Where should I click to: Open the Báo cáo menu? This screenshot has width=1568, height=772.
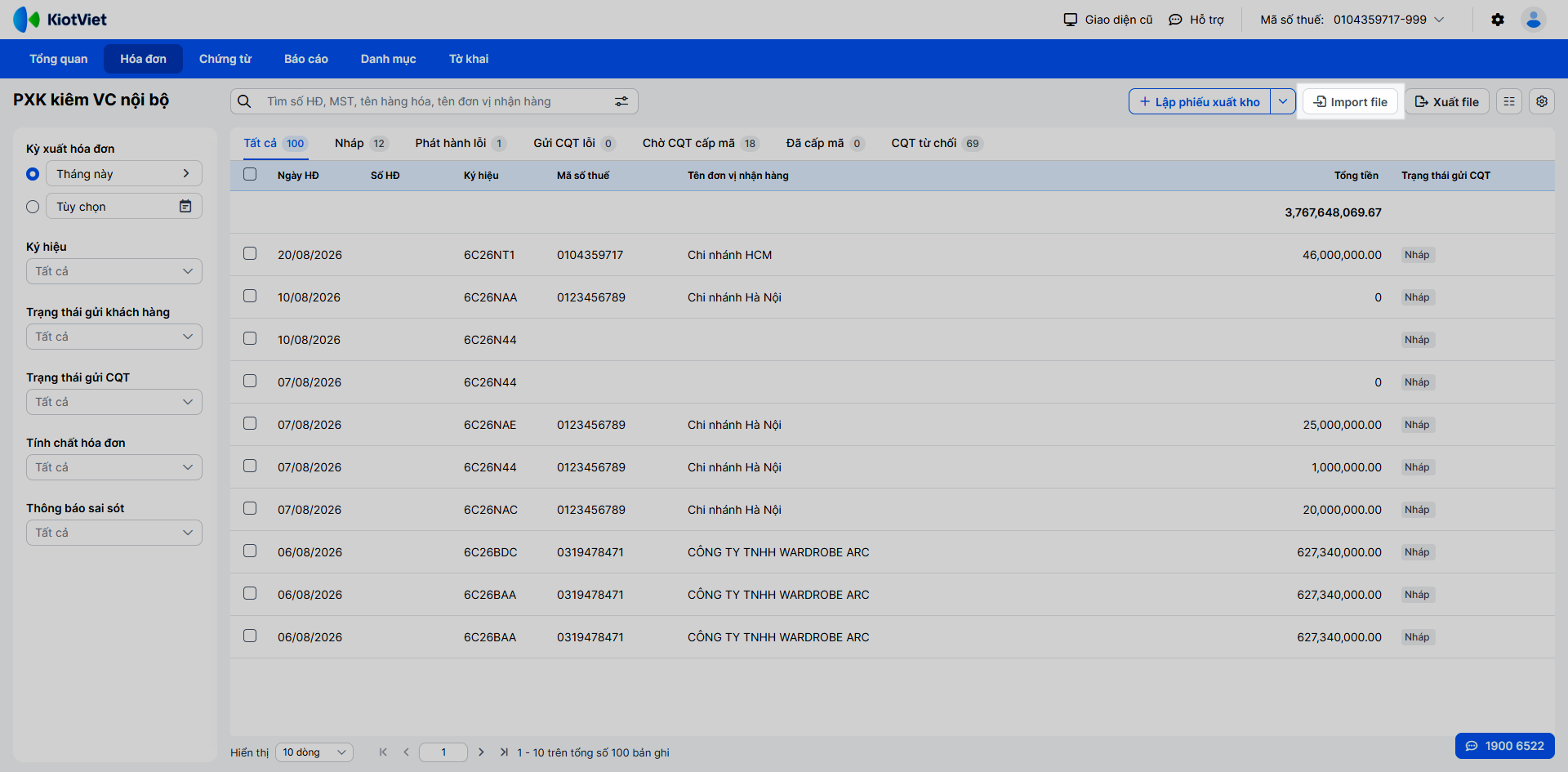point(306,59)
